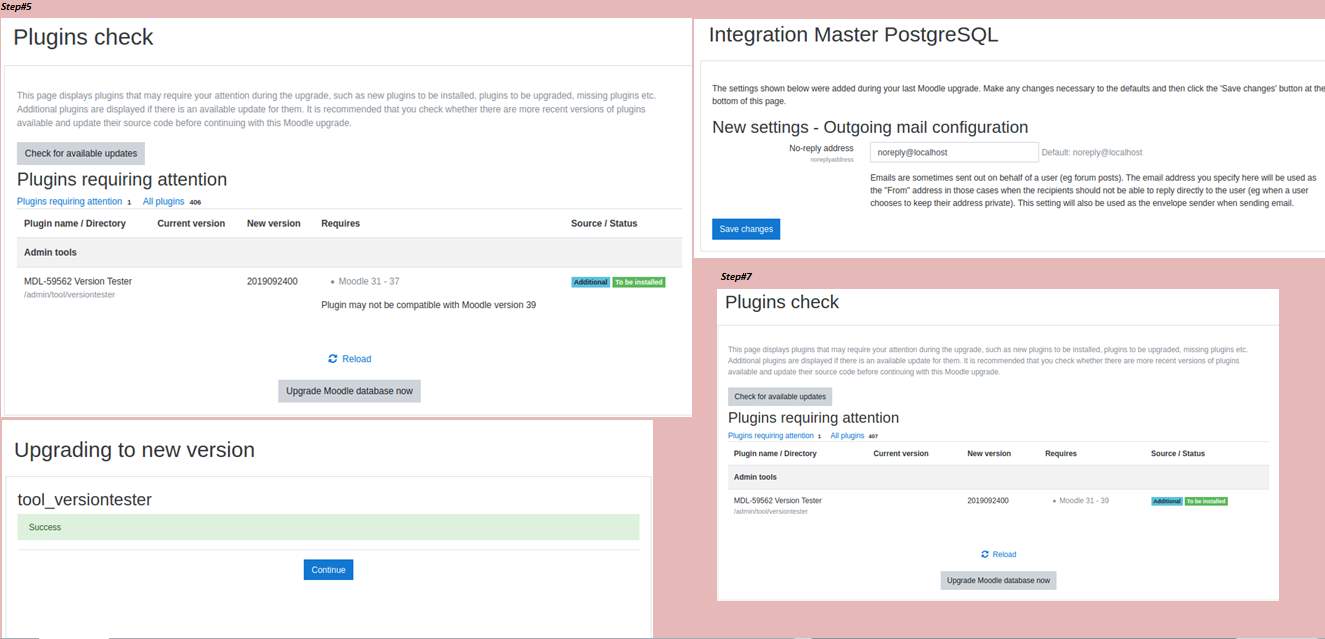
Task: Click Upgrade Moodle database now in Step 5 panel
Action: pos(349,391)
